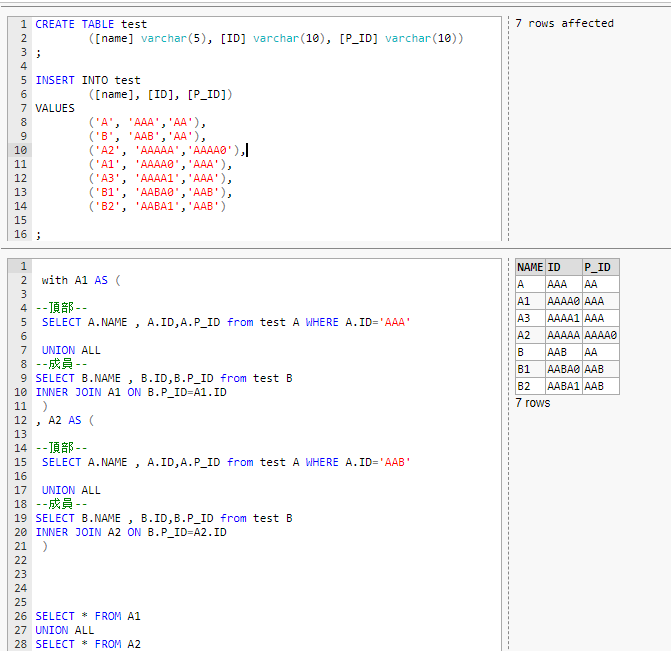Click the 'CREATE TABLE test' line in the schema editor
Image resolution: width=671 pixels, height=651 pixels.
pos(91,24)
